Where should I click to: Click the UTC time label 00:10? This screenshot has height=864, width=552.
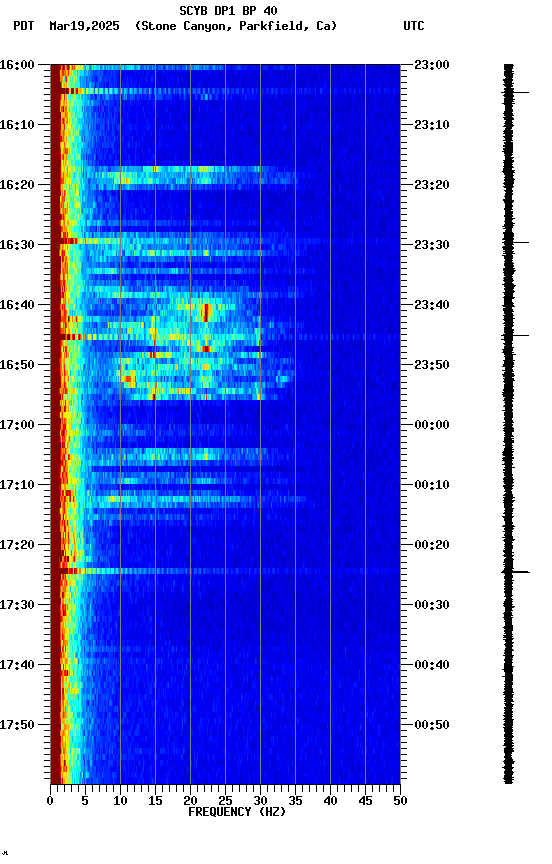coord(432,485)
